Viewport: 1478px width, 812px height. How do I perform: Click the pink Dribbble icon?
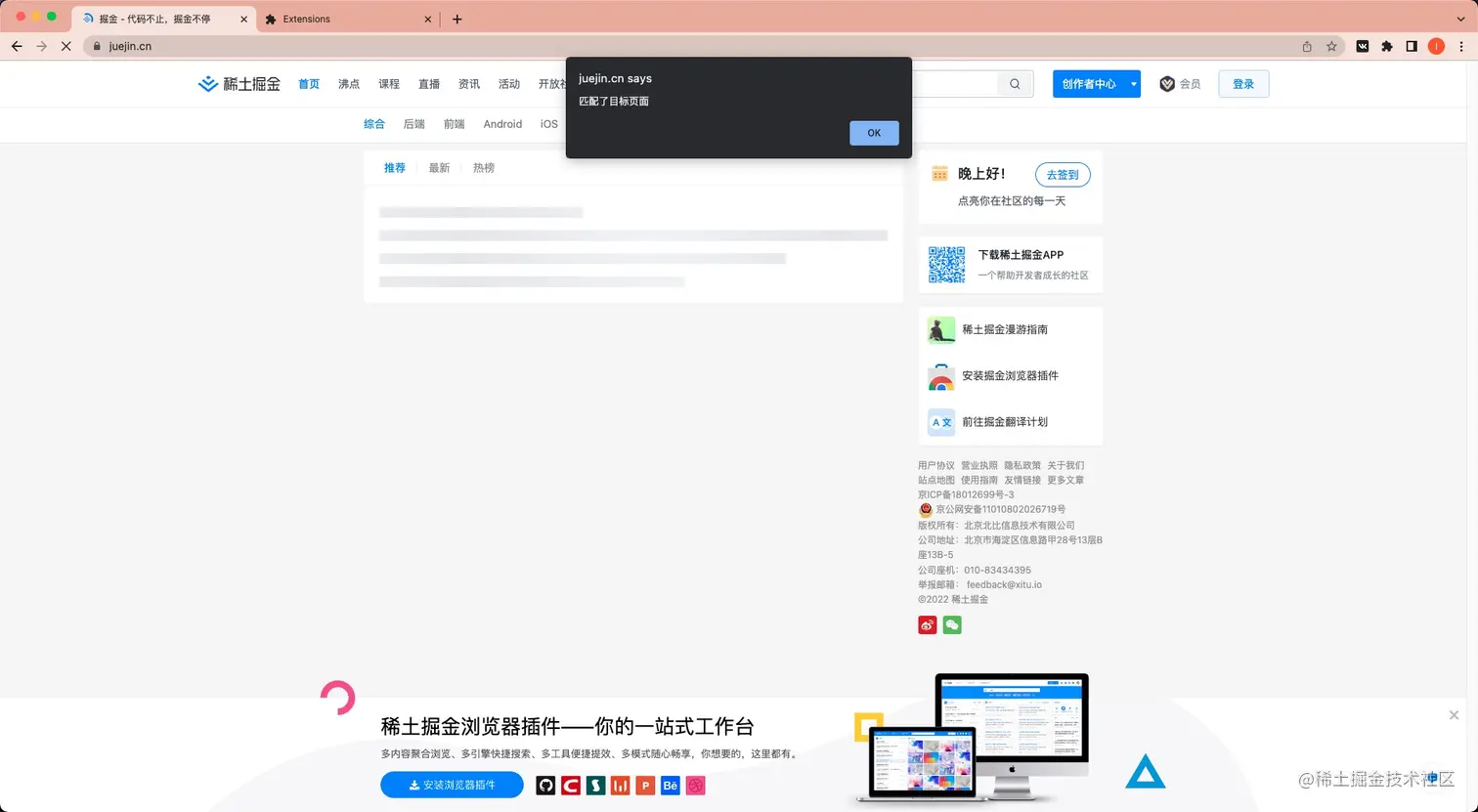(x=695, y=785)
